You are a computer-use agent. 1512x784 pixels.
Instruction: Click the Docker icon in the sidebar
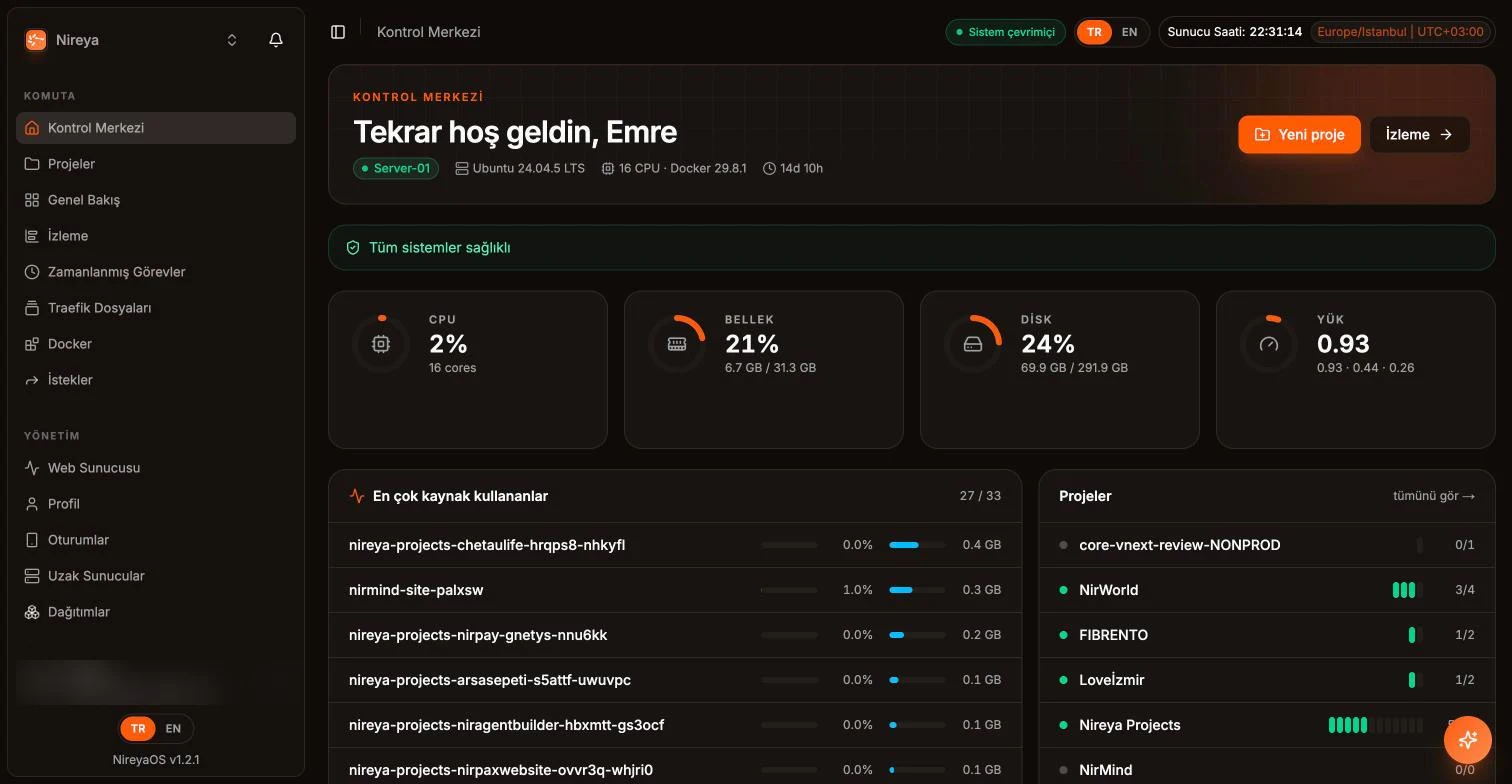click(32, 344)
